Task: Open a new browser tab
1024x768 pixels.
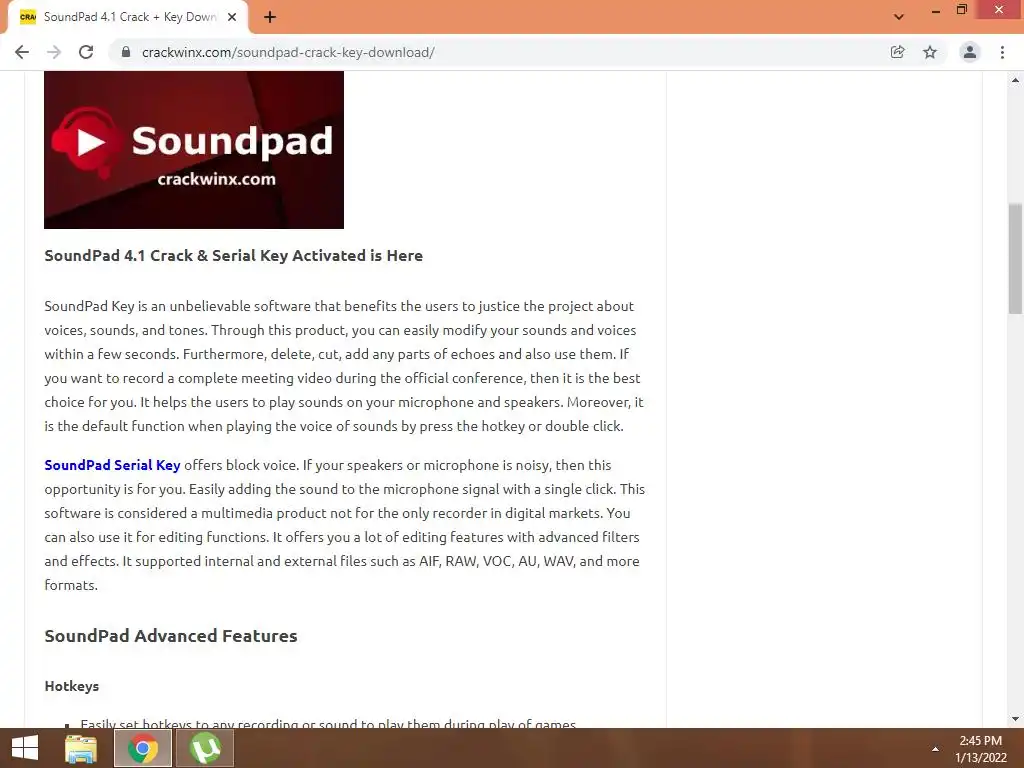Action: pos(270,18)
